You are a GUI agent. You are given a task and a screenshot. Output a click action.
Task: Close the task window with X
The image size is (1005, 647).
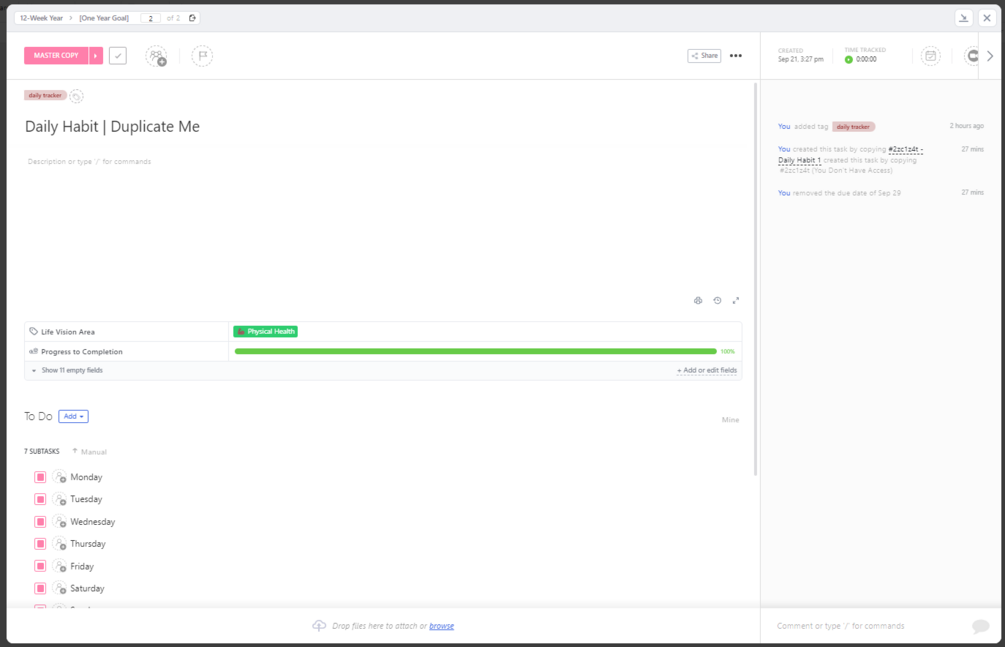pyautogui.click(x=987, y=18)
